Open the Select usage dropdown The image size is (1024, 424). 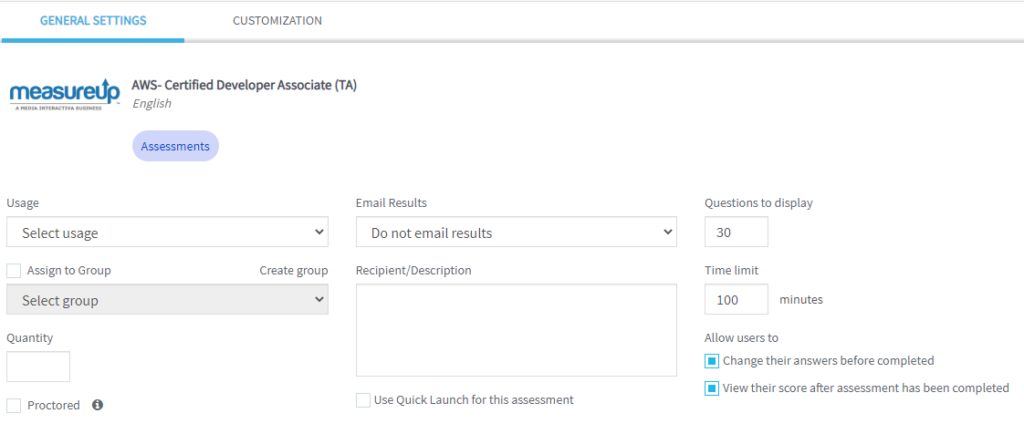(167, 233)
